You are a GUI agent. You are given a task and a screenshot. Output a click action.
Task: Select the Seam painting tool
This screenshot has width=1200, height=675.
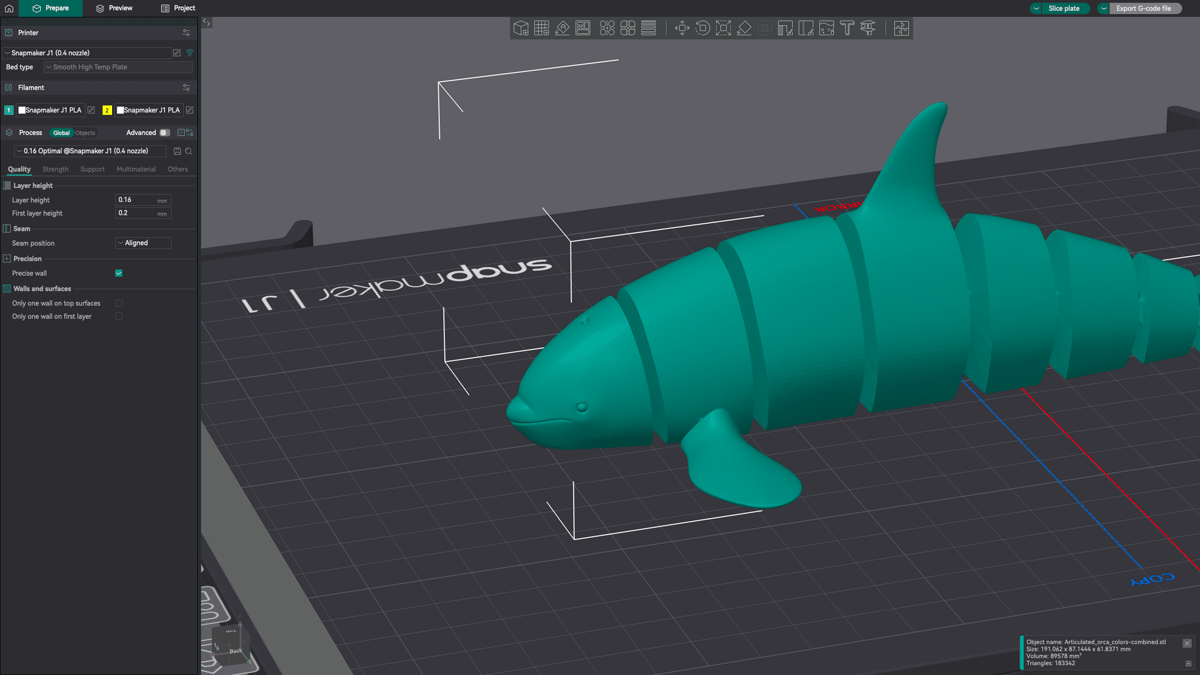click(806, 28)
